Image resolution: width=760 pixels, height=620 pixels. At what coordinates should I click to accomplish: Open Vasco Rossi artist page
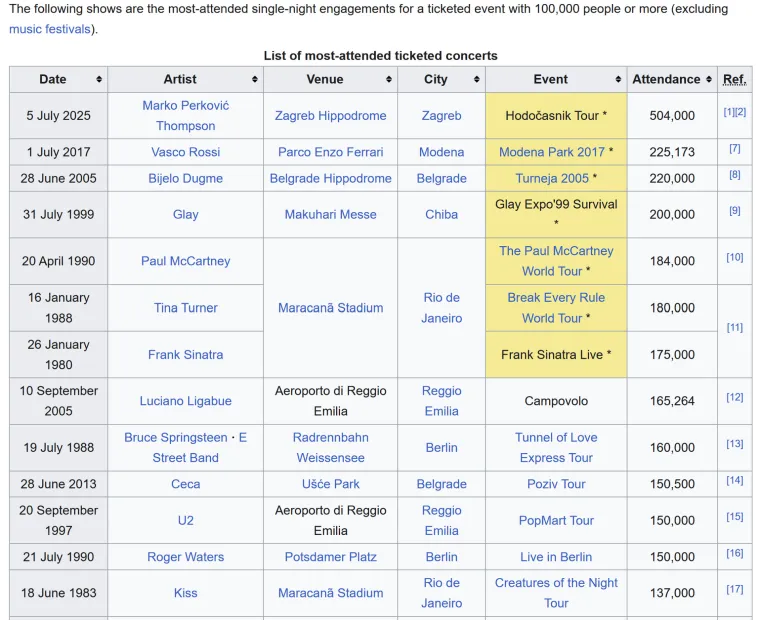[x=186, y=152]
